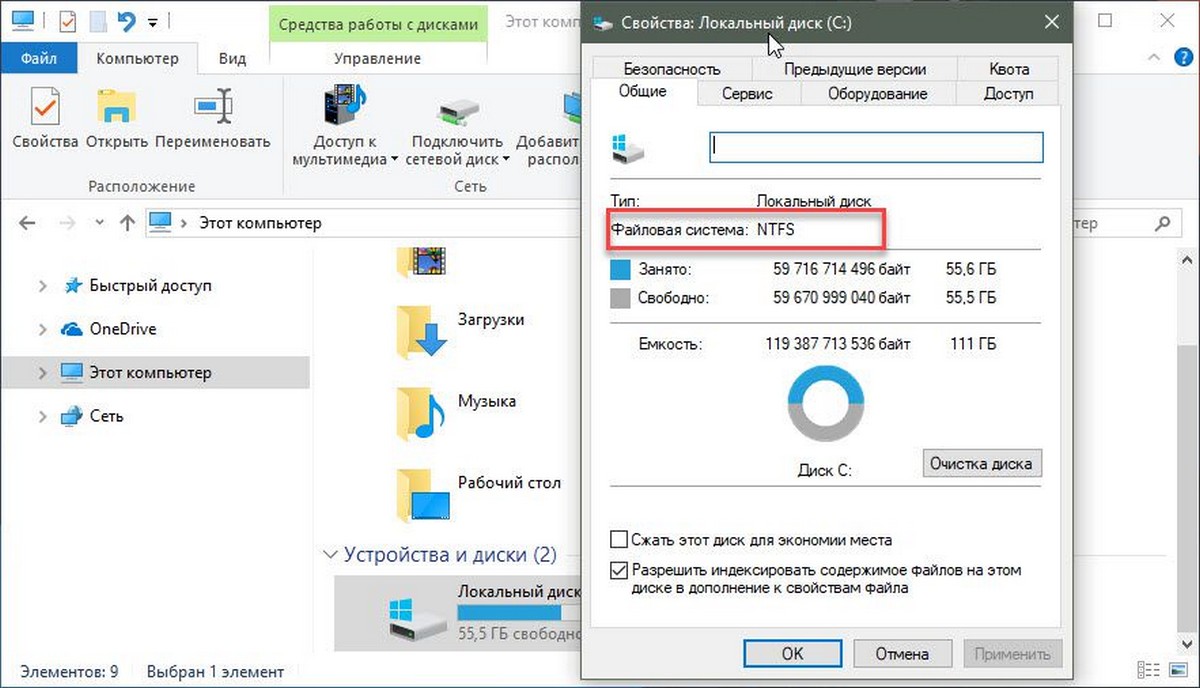Open the Downloads (Загрузки) folder icon

pyautogui.click(x=422, y=331)
